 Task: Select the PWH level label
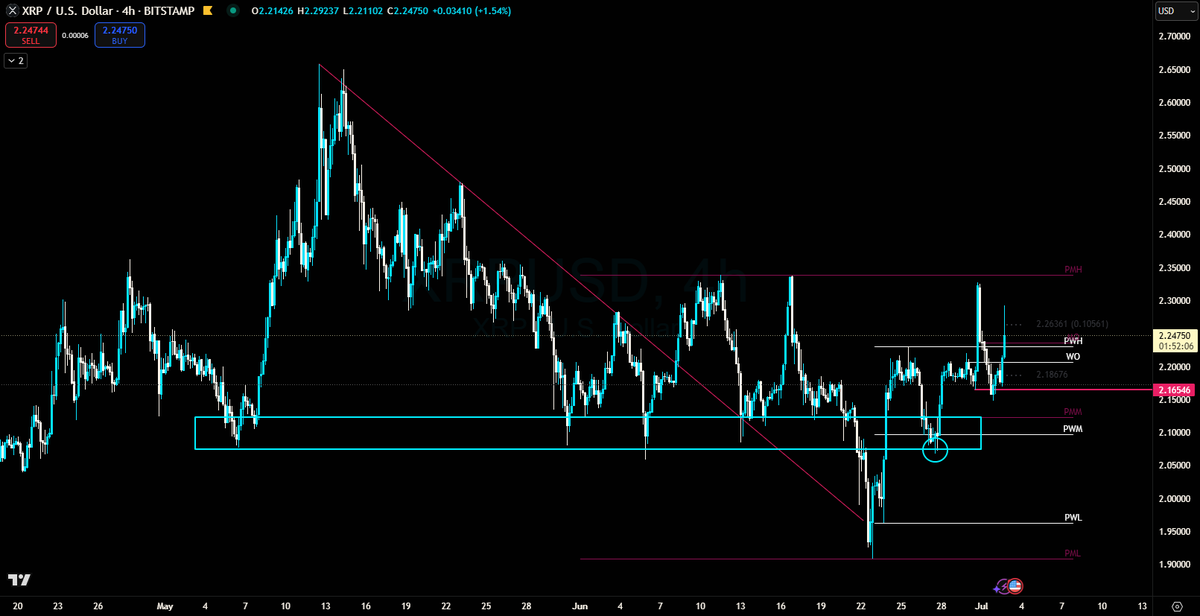click(x=1073, y=341)
